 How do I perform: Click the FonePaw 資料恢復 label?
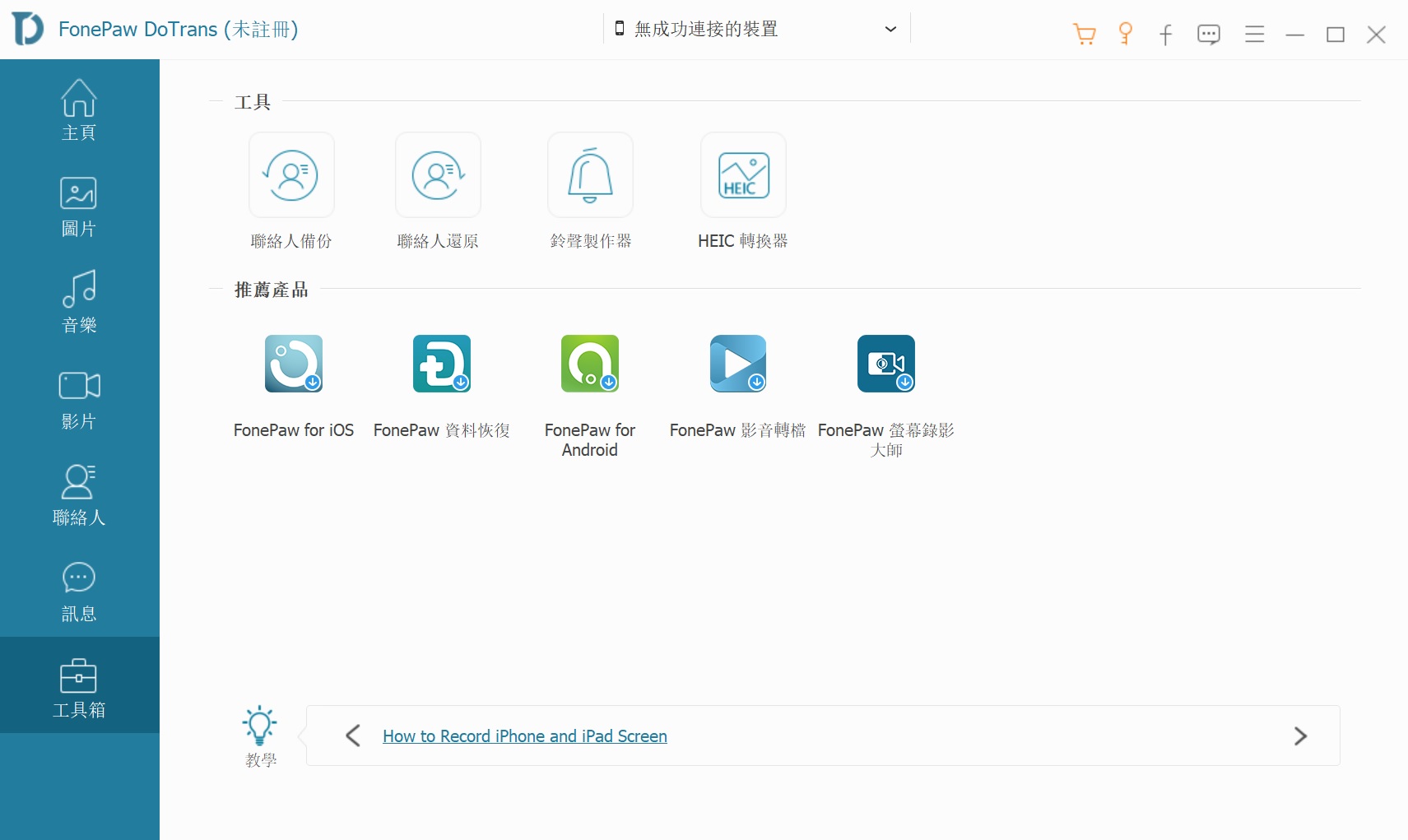tap(442, 430)
